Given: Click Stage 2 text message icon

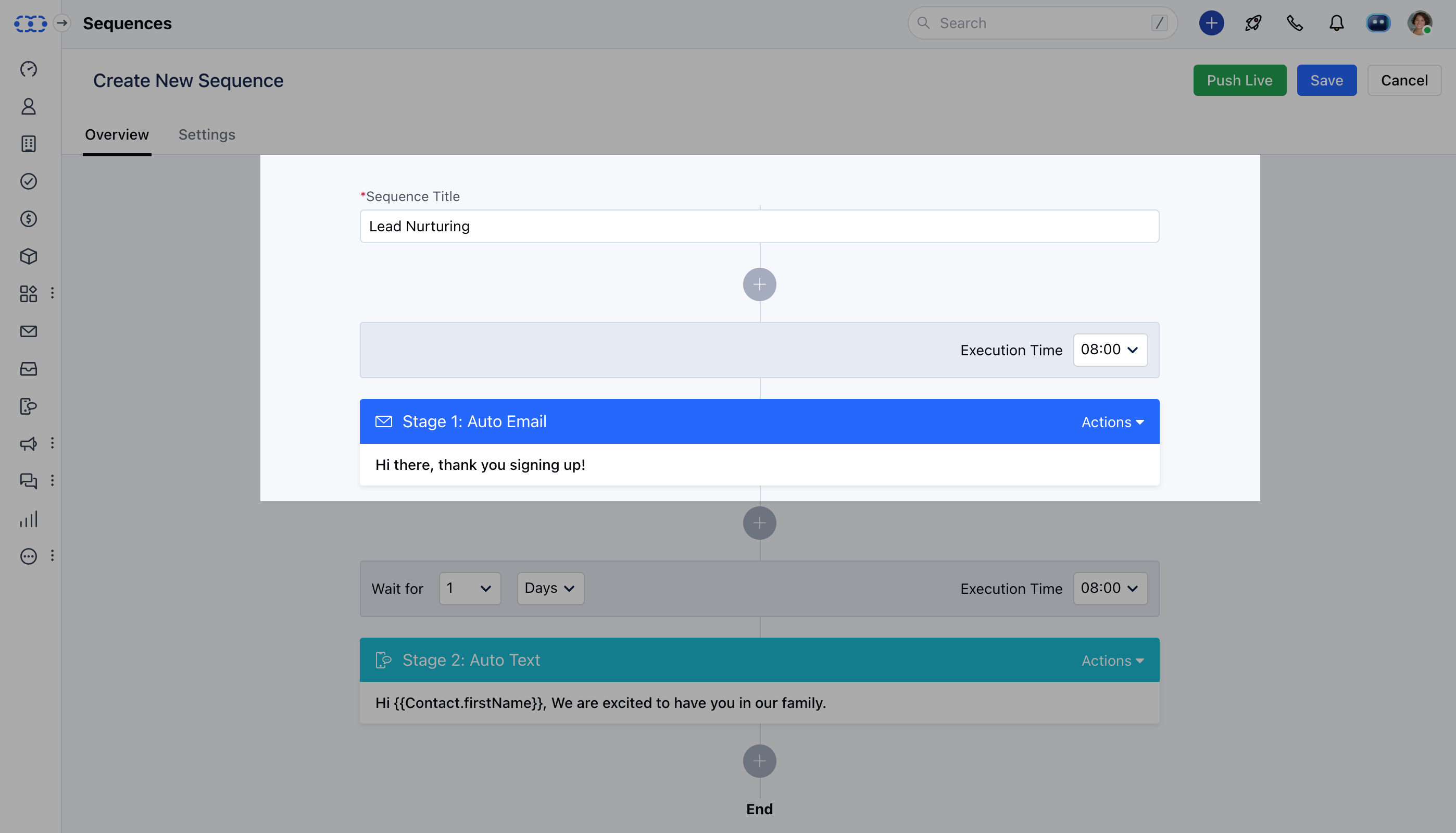Looking at the screenshot, I should (383, 660).
